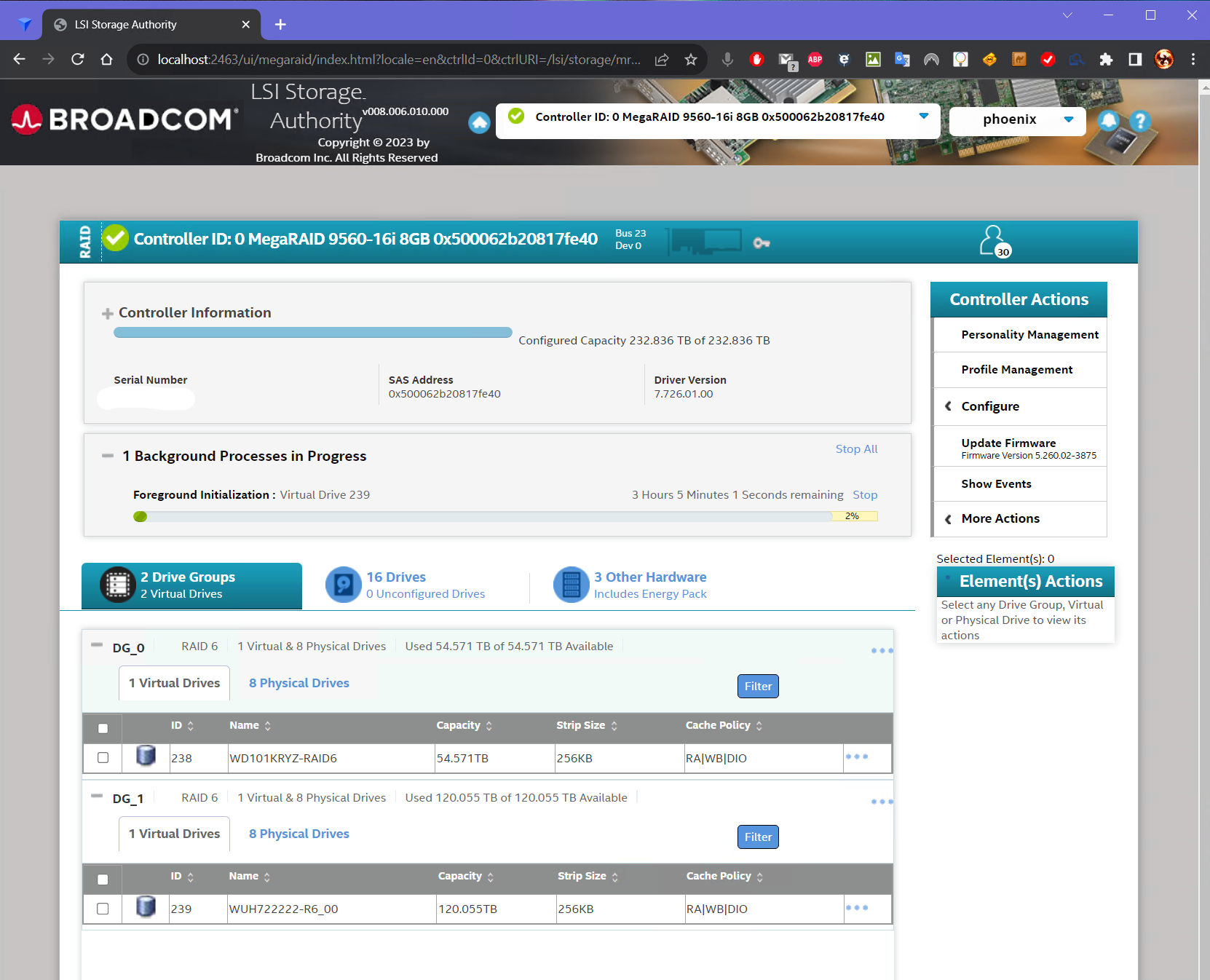Toggle the select-all checkbox in DG_0 table
This screenshot has height=980, width=1210.
point(103,728)
